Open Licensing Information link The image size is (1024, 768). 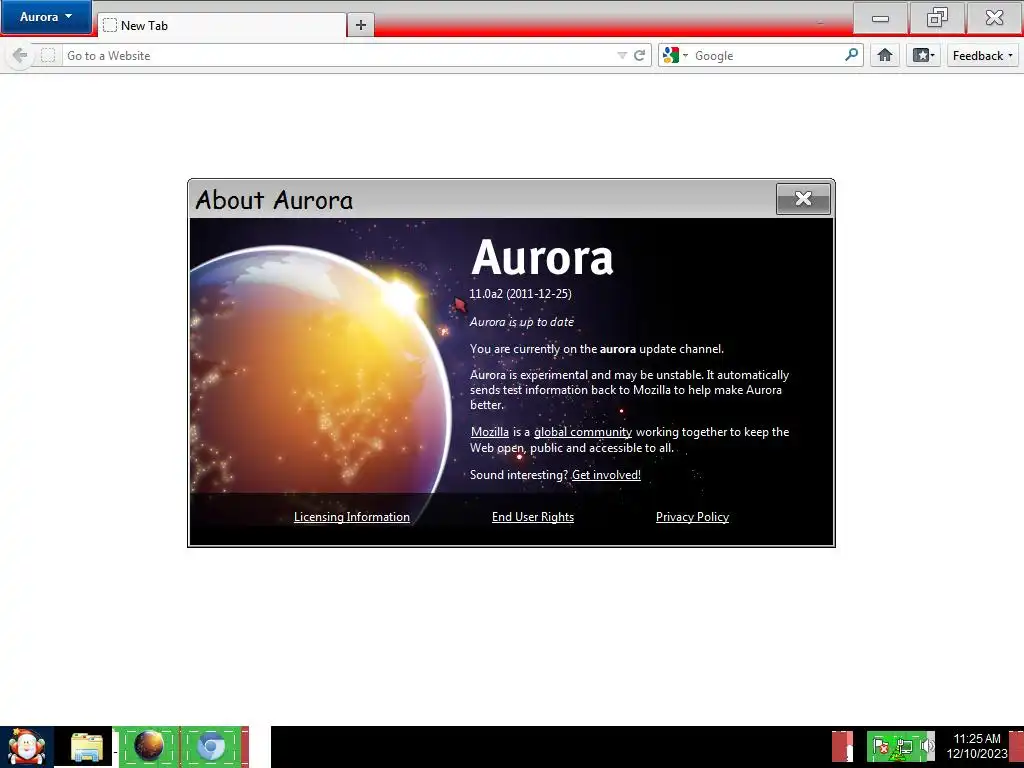tap(352, 517)
